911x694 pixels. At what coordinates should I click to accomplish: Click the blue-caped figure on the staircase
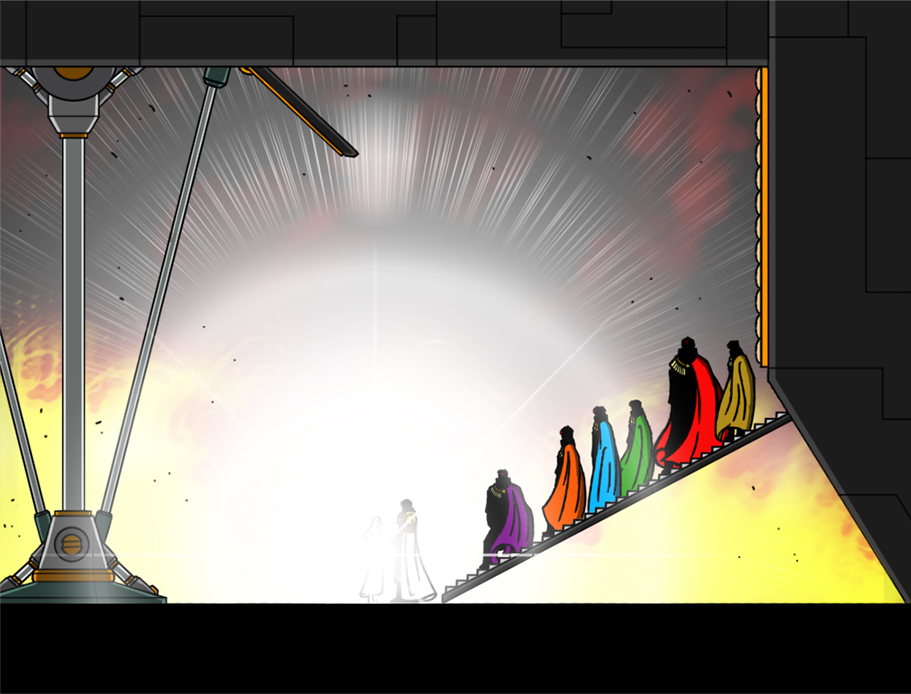point(603,460)
